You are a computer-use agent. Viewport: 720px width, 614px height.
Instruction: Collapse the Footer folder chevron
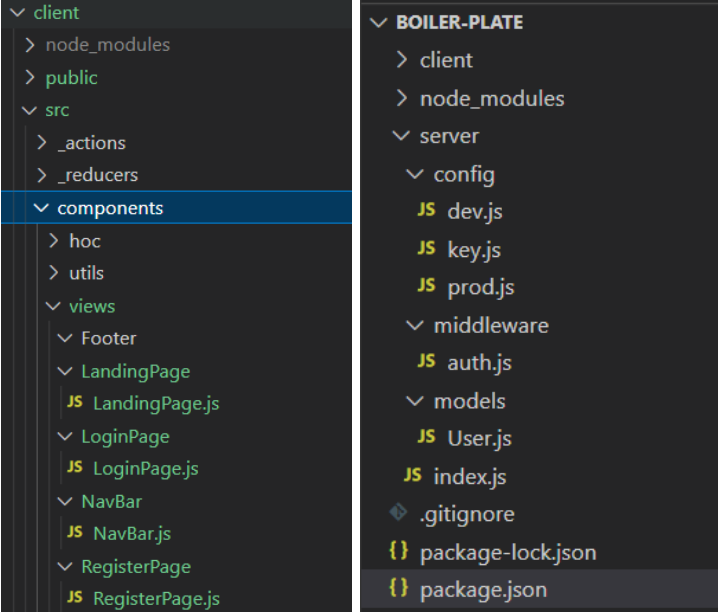(65, 339)
